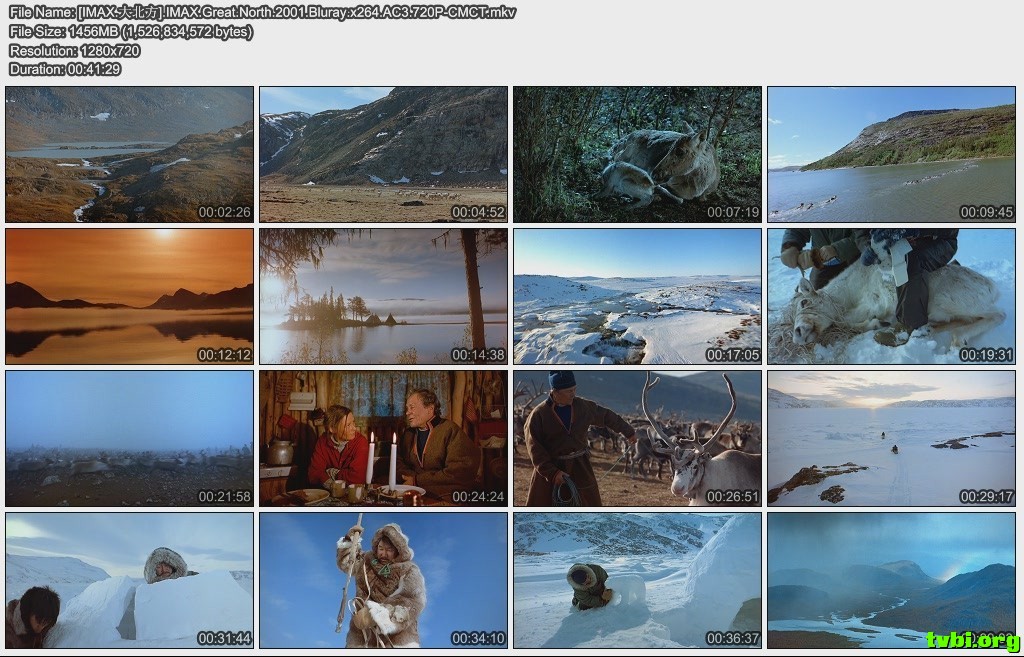Open the resting reindeer frame at 00:07:19

pos(637,154)
